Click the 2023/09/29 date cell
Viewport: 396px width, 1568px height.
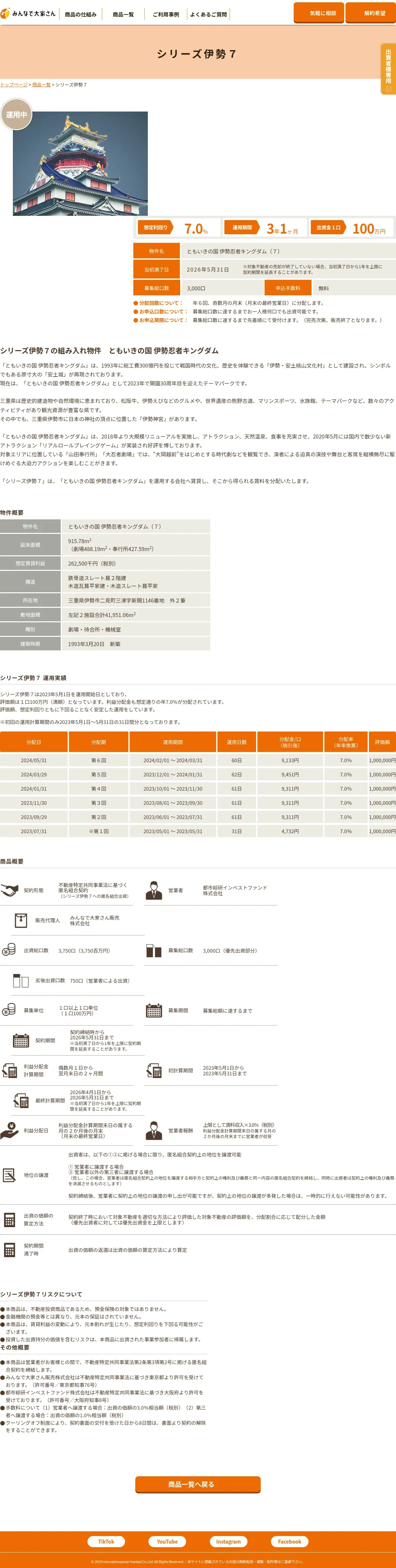point(33,817)
